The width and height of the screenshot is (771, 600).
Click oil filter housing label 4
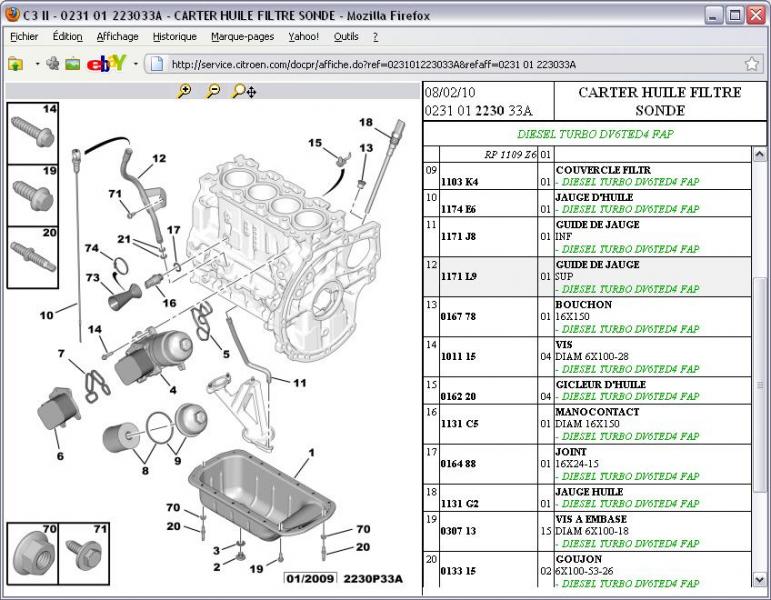point(173,390)
